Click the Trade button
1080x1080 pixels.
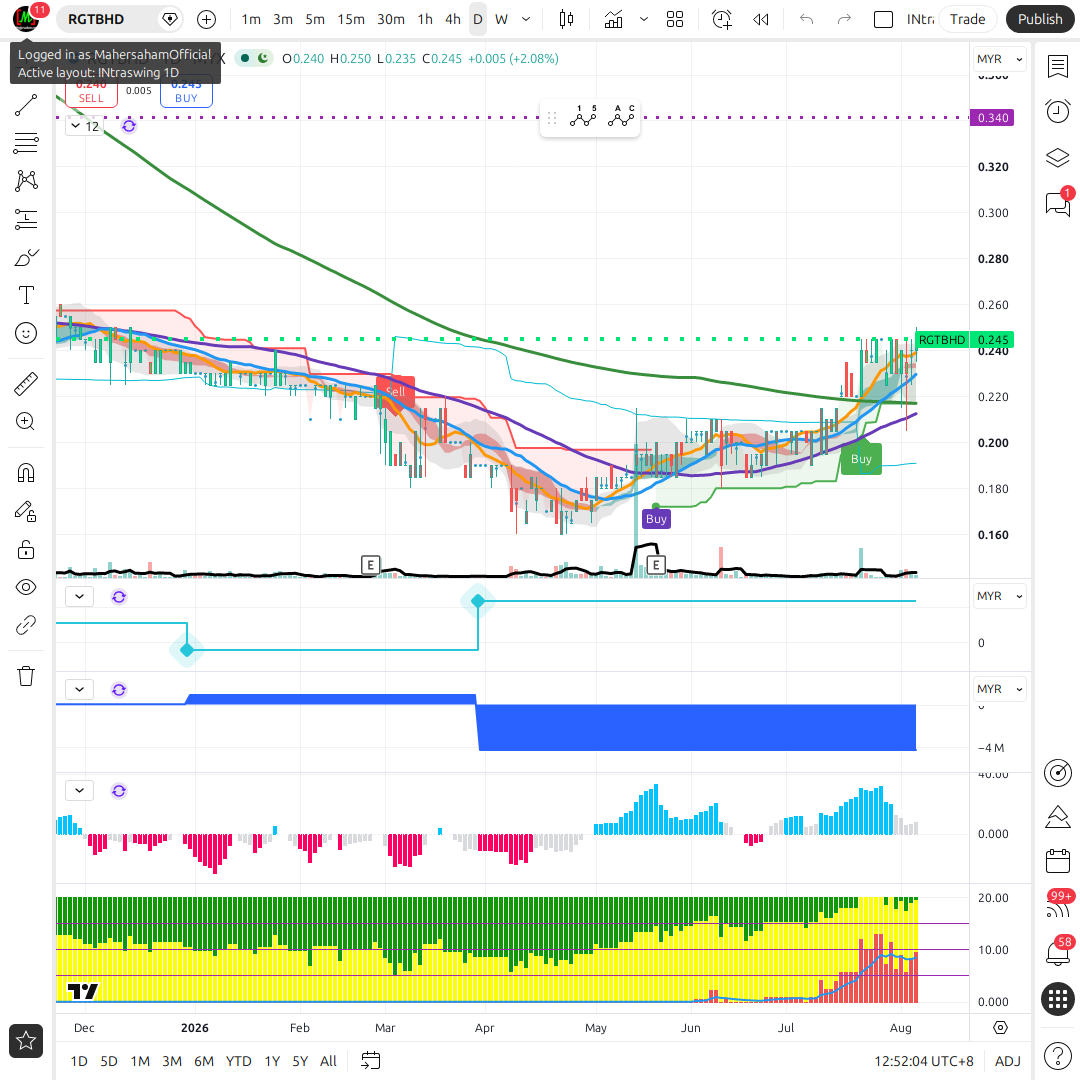tap(968, 19)
